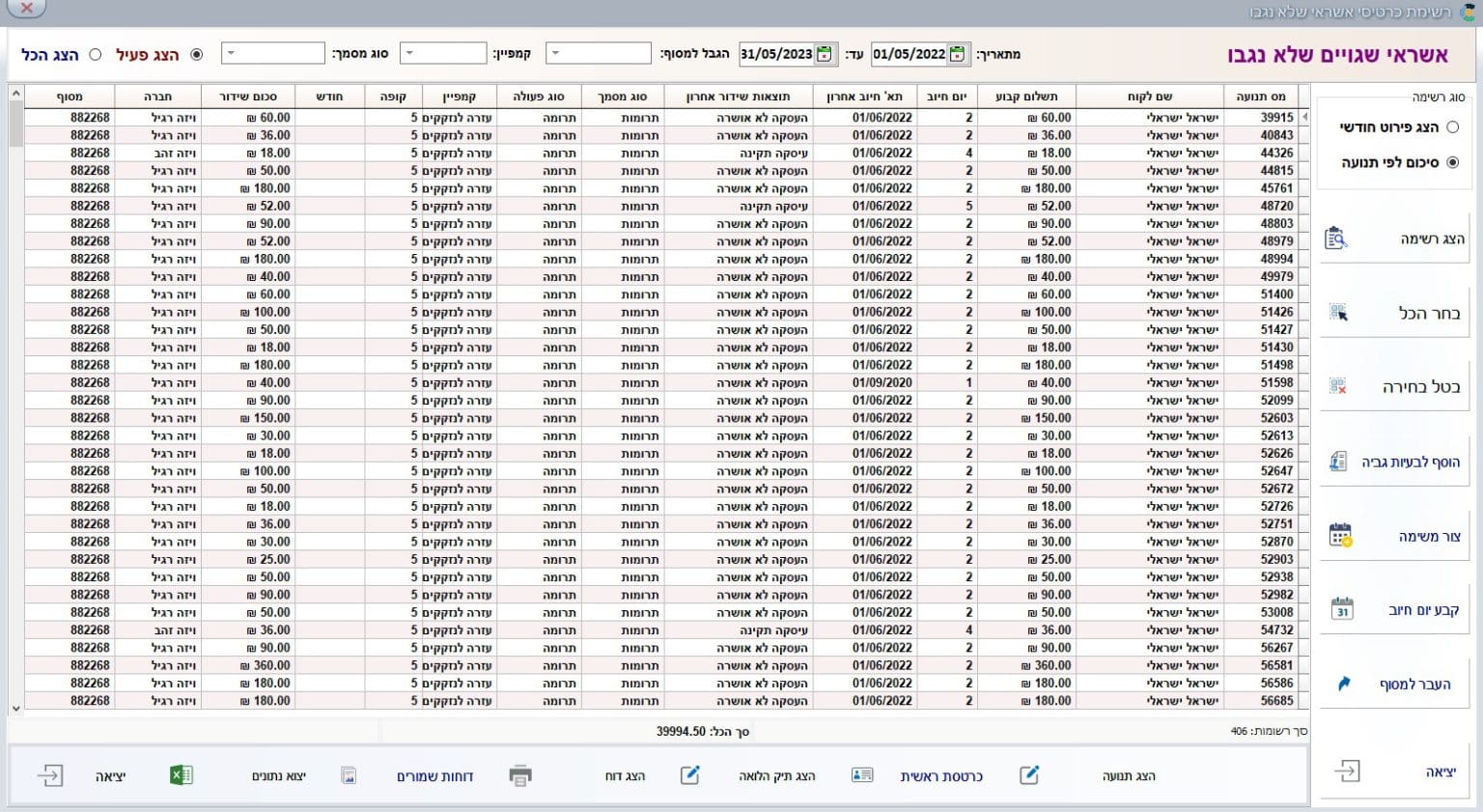Select the 'הצג הכל' radio option
The height and width of the screenshot is (812, 1483).
(96, 55)
